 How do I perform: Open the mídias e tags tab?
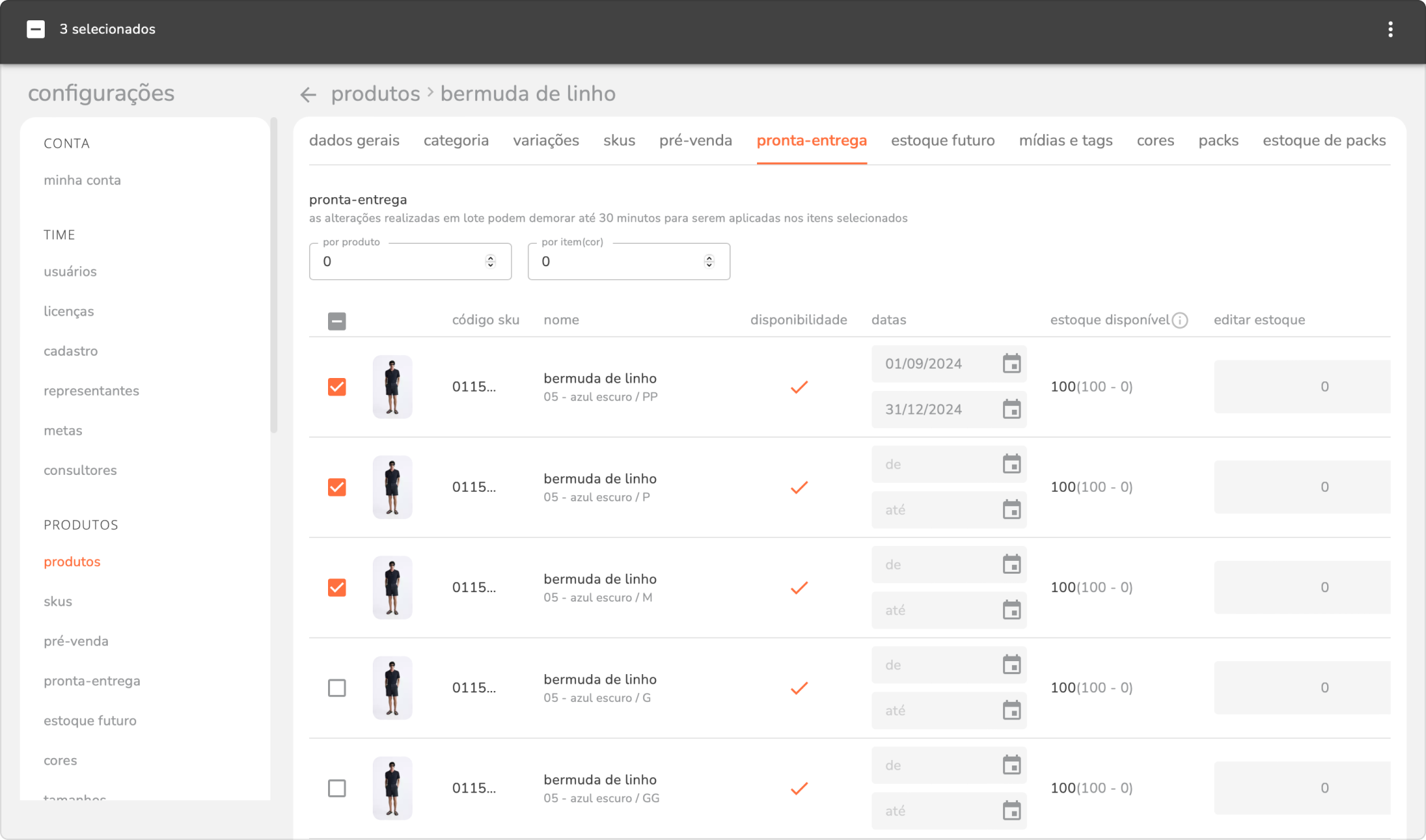click(1065, 140)
